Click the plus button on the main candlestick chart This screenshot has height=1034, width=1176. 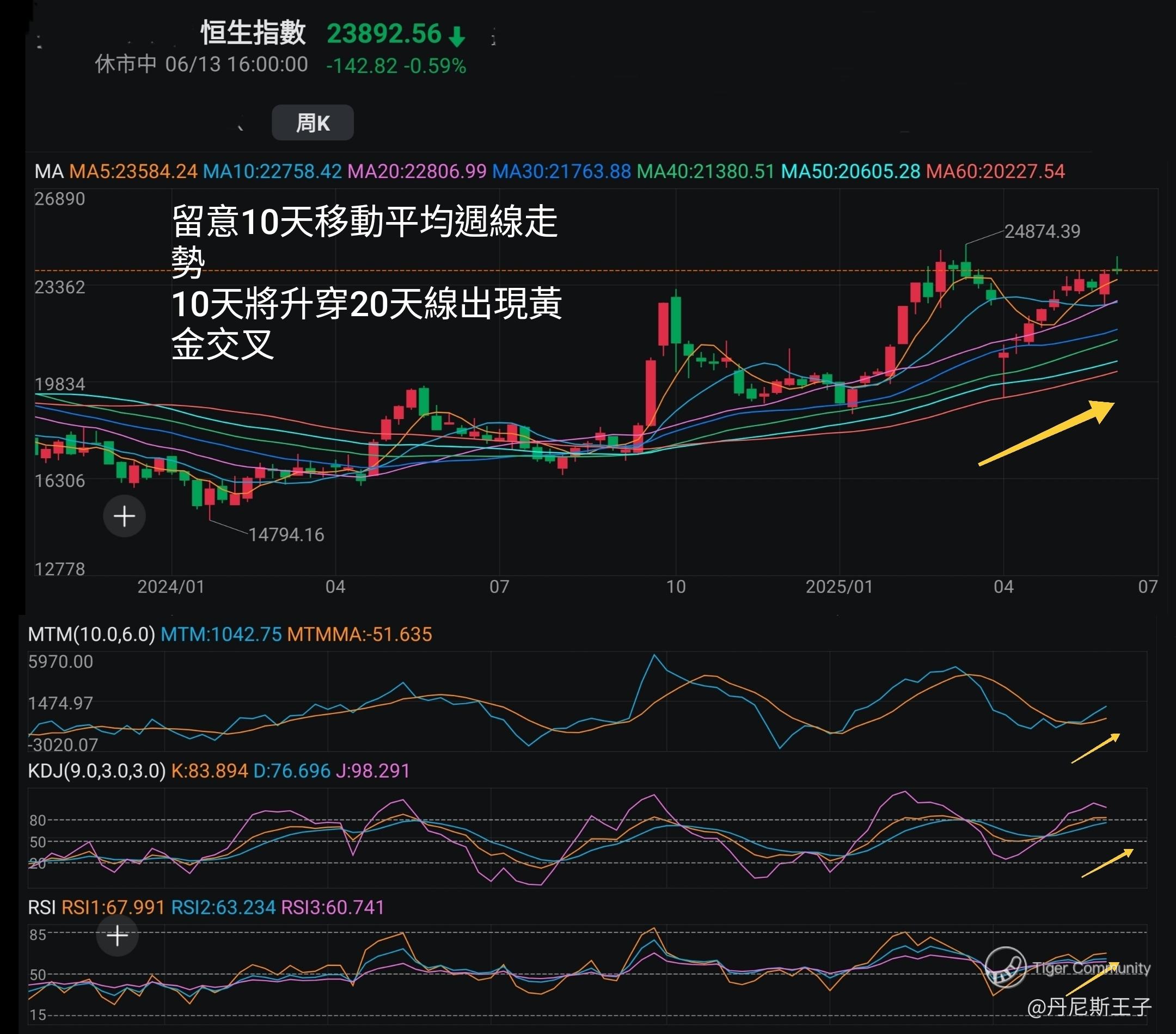click(124, 516)
